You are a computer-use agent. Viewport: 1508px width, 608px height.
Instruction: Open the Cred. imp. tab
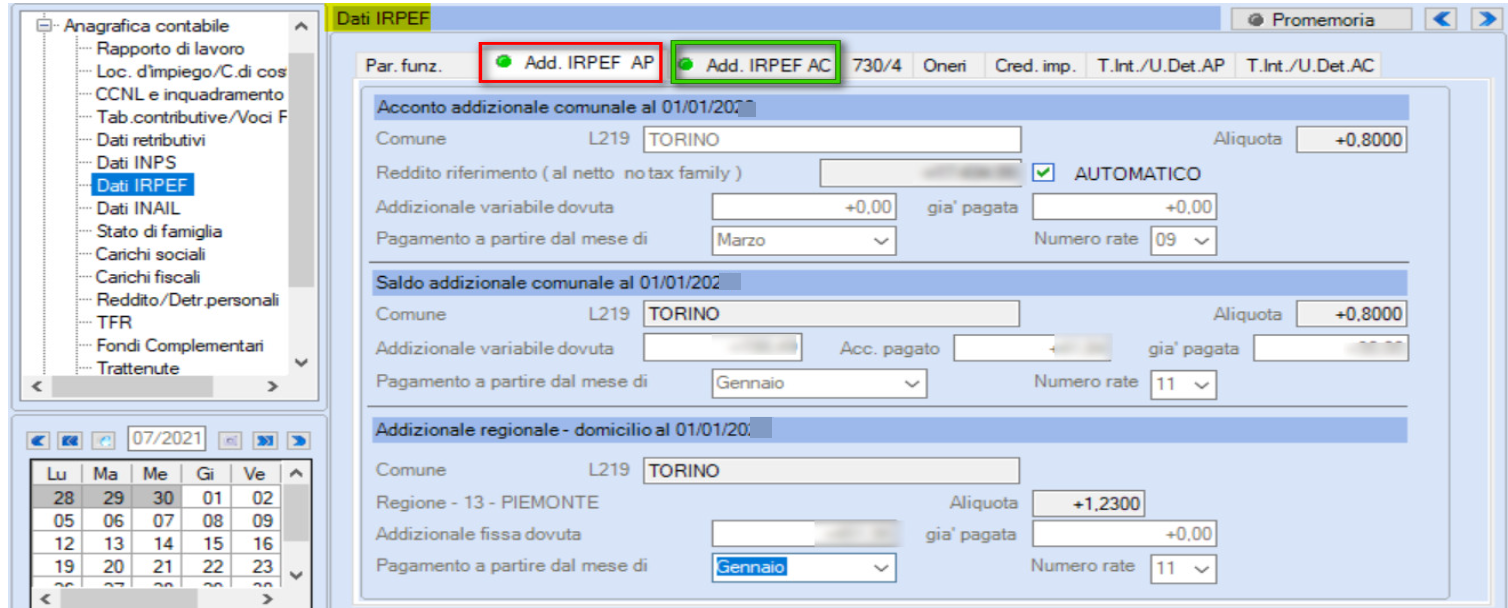pos(1035,66)
